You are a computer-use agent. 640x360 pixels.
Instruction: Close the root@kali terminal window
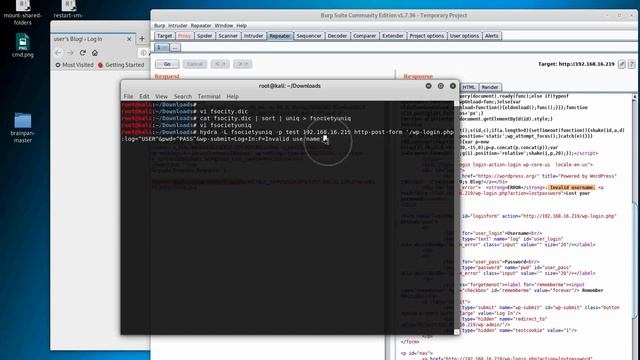[x=453, y=86]
